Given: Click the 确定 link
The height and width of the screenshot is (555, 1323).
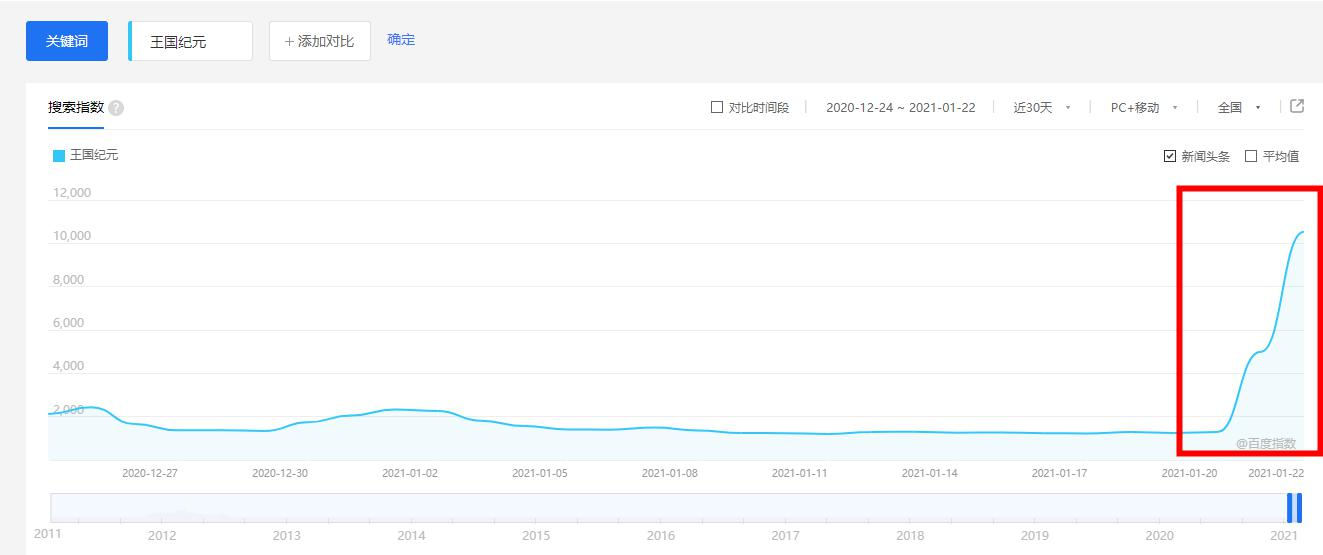Looking at the screenshot, I should (401, 40).
